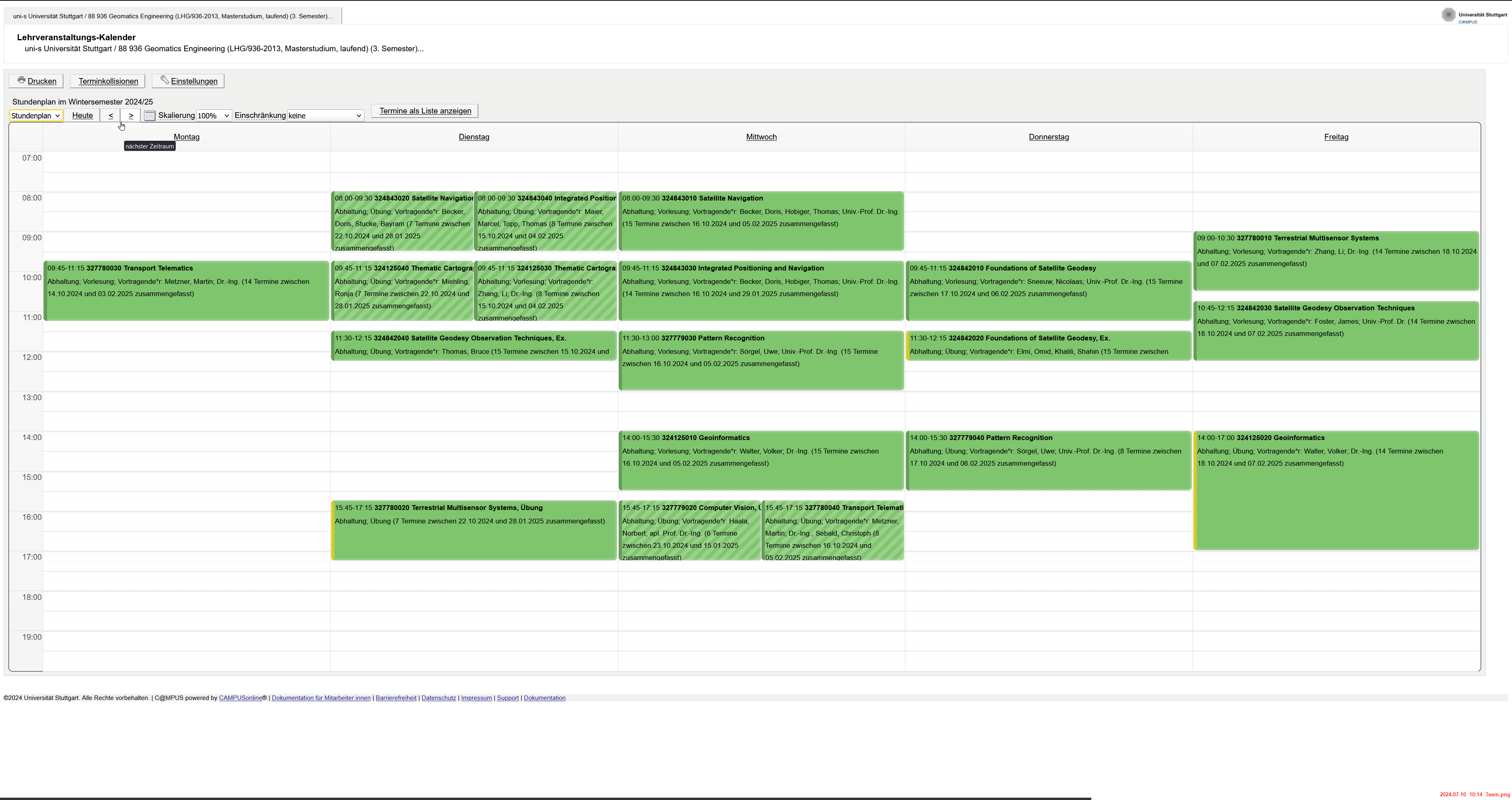The height and width of the screenshot is (800, 1512).
Task: Expand the Stundenplan view dropdown
Action: [36, 116]
